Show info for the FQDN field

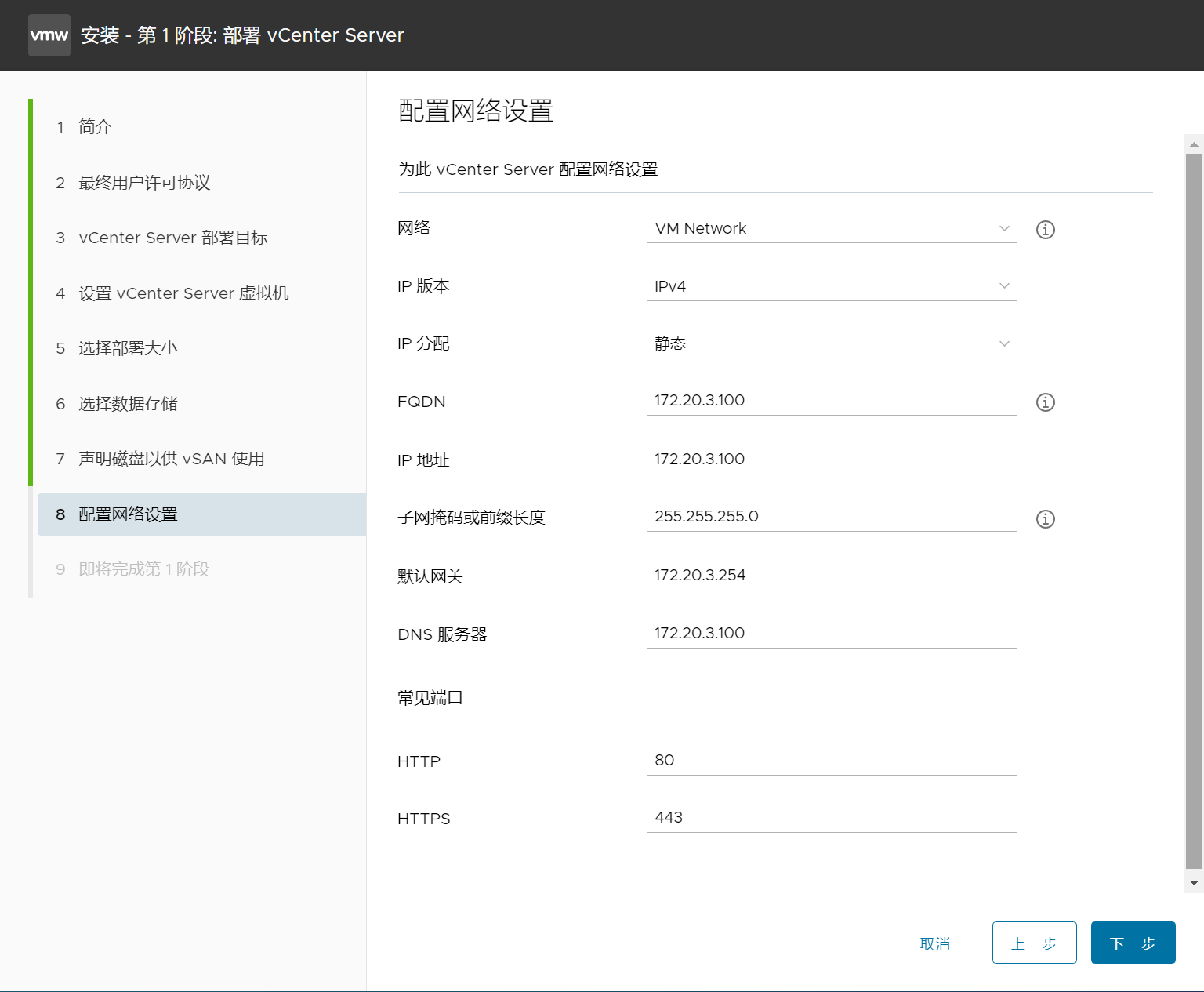[1046, 402]
